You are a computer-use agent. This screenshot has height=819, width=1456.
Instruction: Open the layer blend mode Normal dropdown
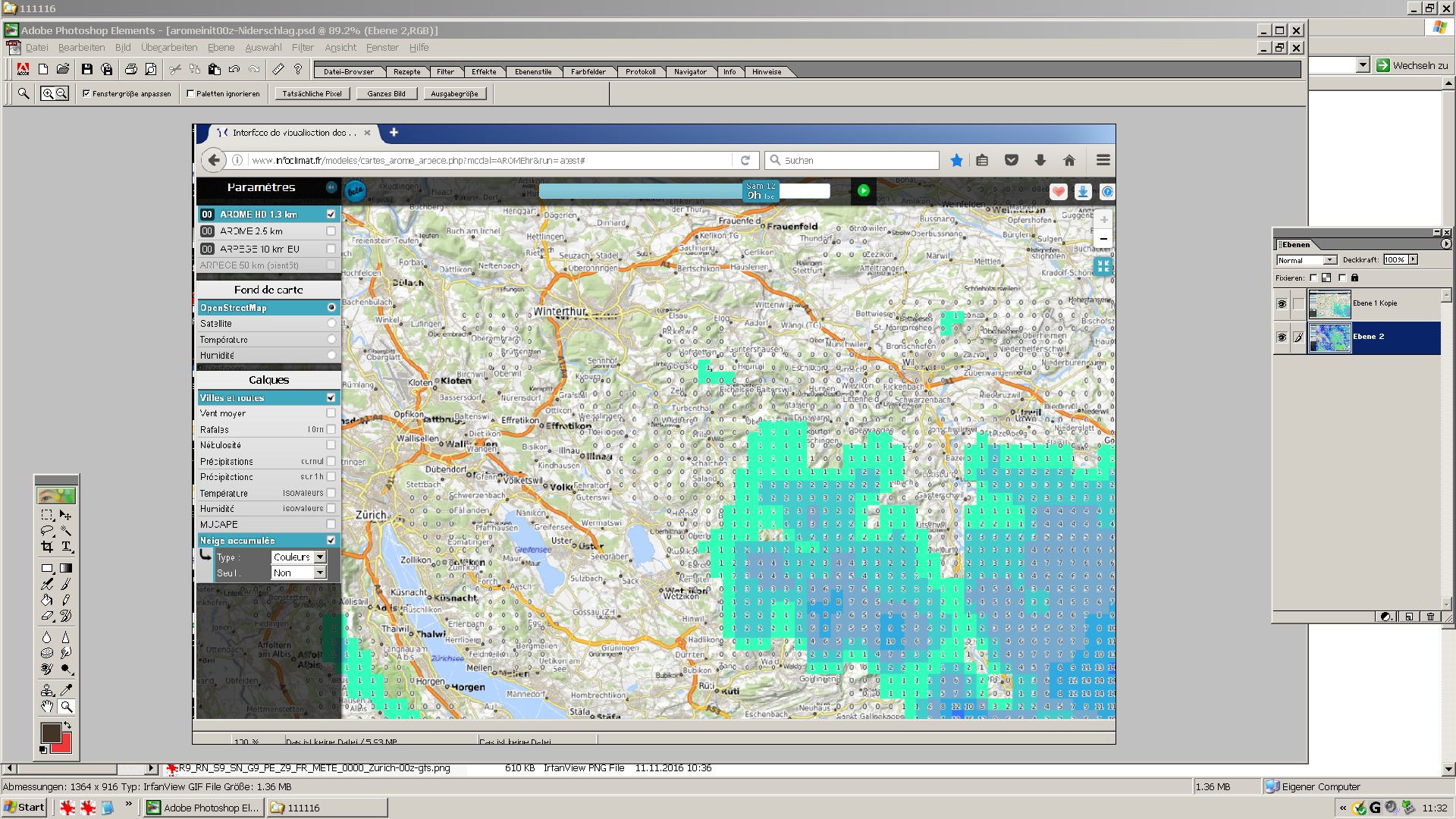(x=1329, y=260)
